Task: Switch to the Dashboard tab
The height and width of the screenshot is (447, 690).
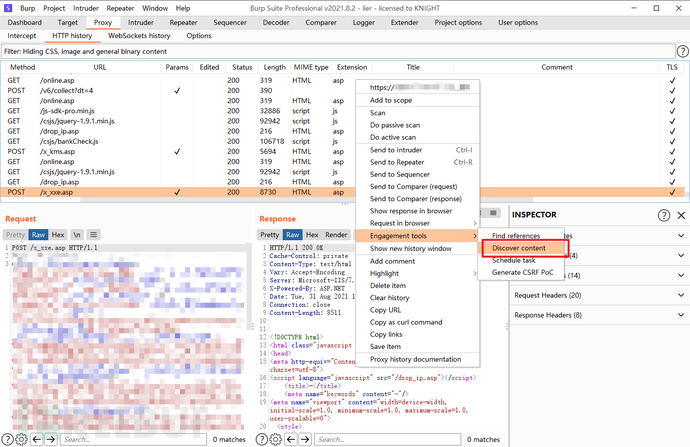Action: click(x=25, y=22)
